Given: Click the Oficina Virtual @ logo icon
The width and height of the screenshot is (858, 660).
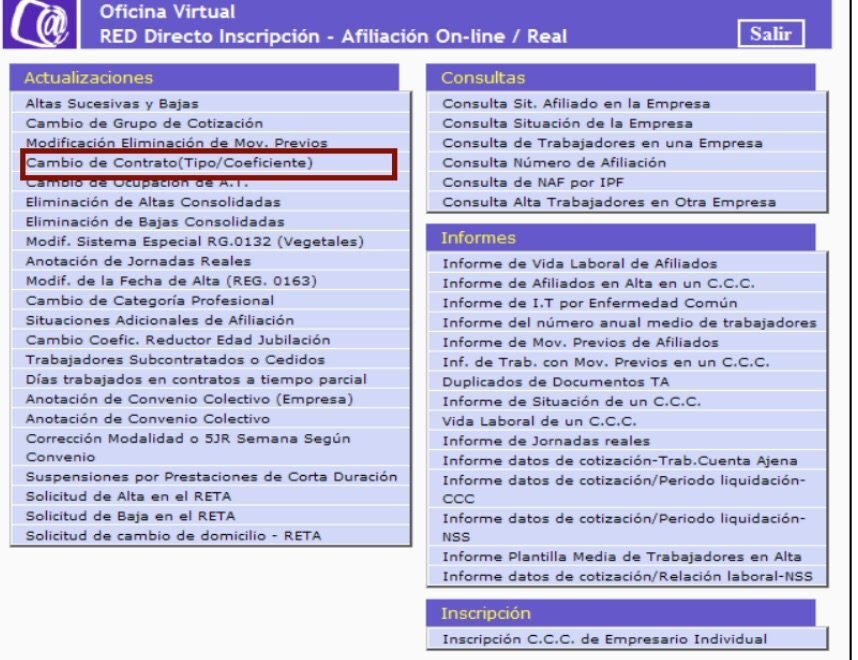Looking at the screenshot, I should tap(40, 24).
